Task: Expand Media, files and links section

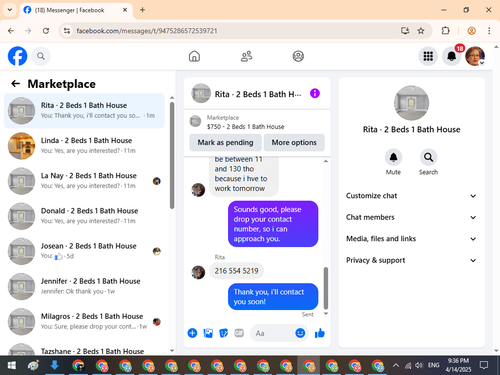Action: point(411,239)
